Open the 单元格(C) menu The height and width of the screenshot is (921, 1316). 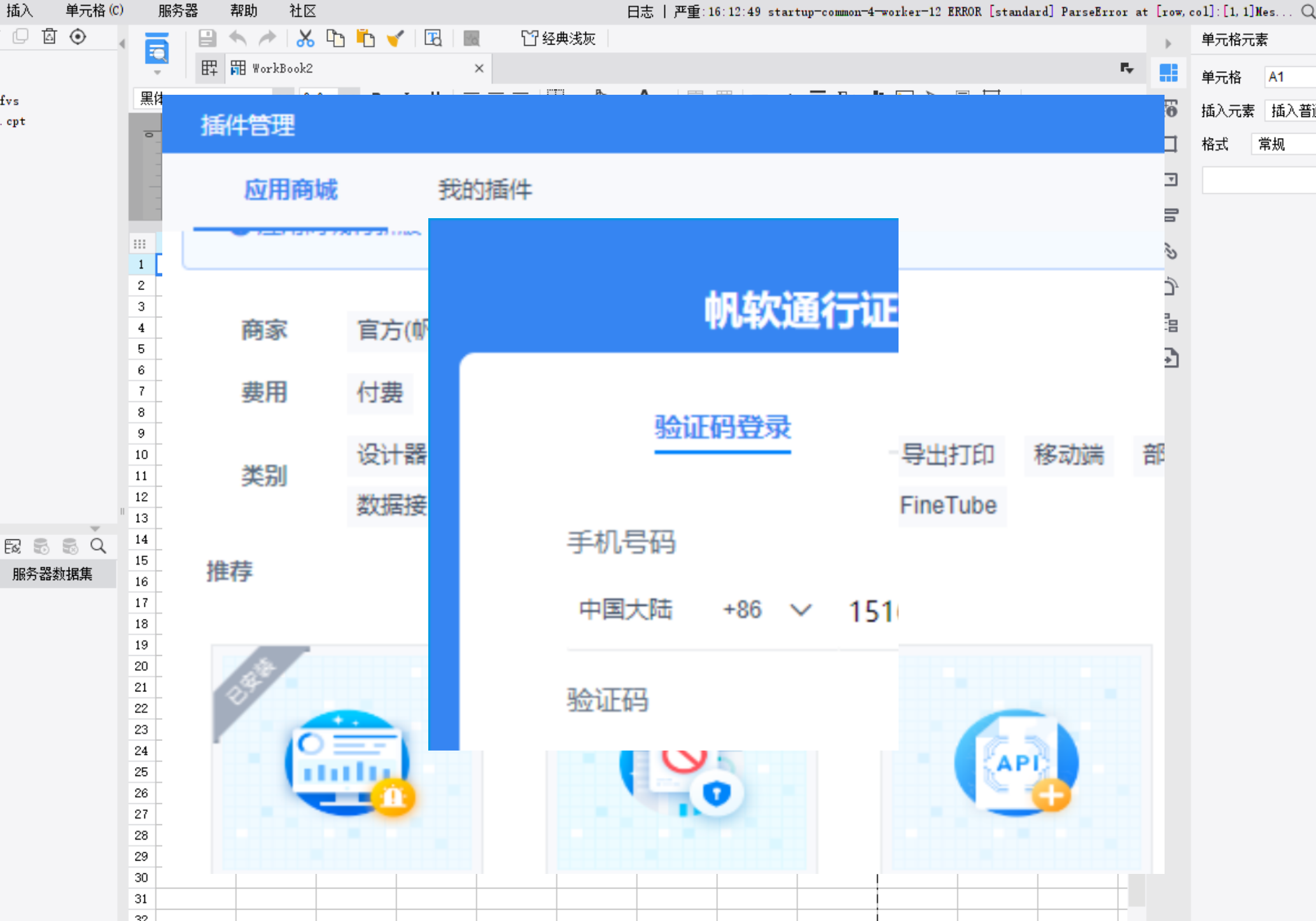tap(94, 11)
